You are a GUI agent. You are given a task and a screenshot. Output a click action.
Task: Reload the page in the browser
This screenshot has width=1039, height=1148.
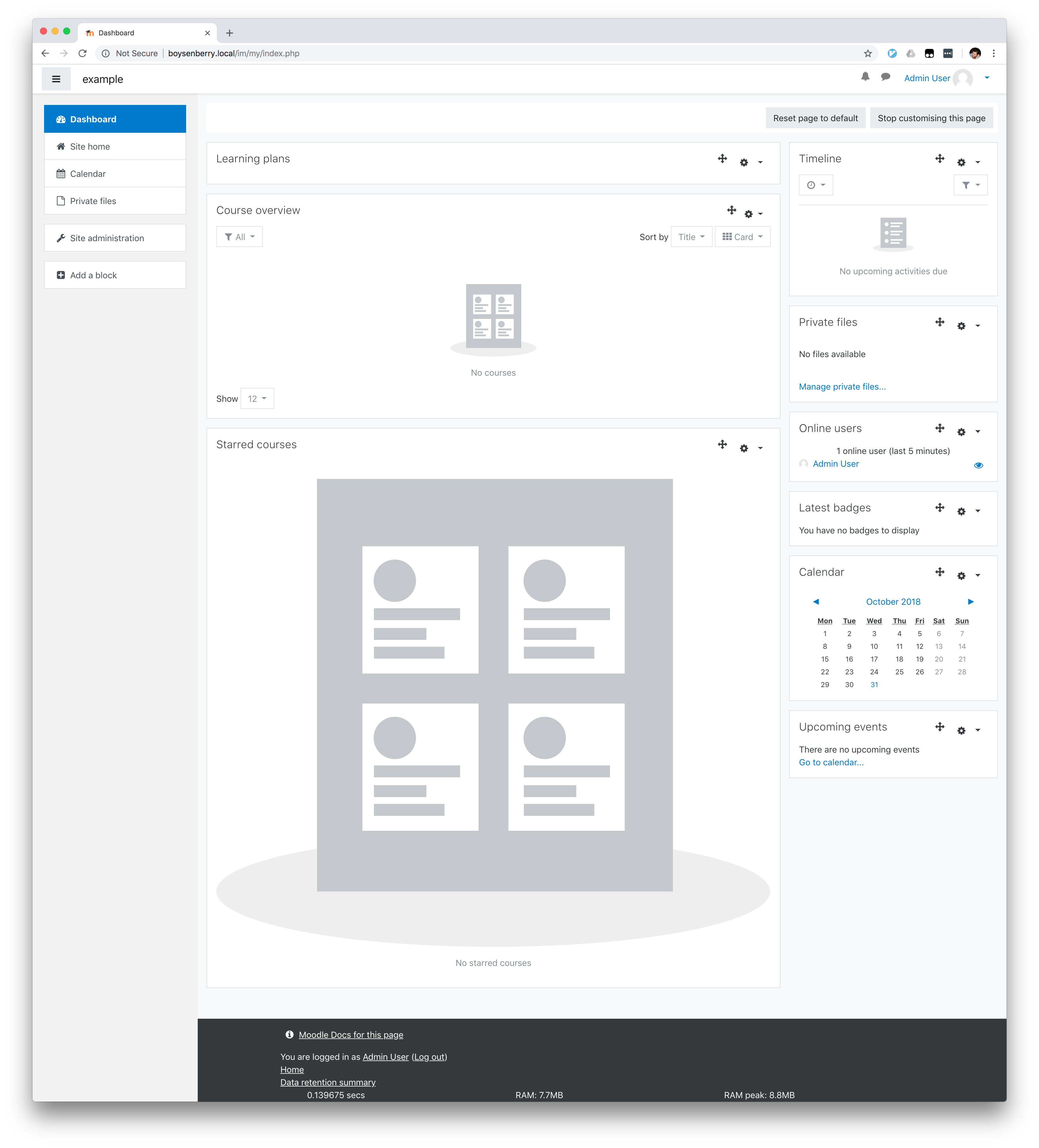click(83, 54)
